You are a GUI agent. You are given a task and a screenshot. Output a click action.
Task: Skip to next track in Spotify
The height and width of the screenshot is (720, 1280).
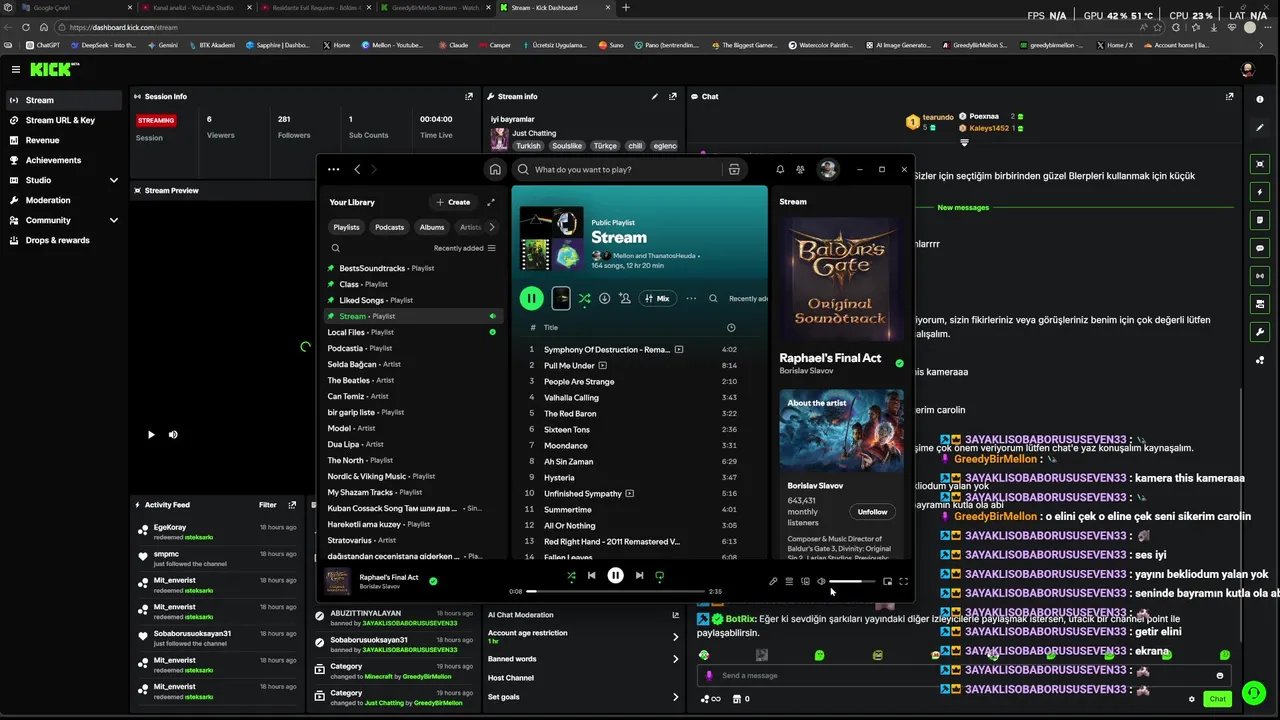click(x=639, y=575)
